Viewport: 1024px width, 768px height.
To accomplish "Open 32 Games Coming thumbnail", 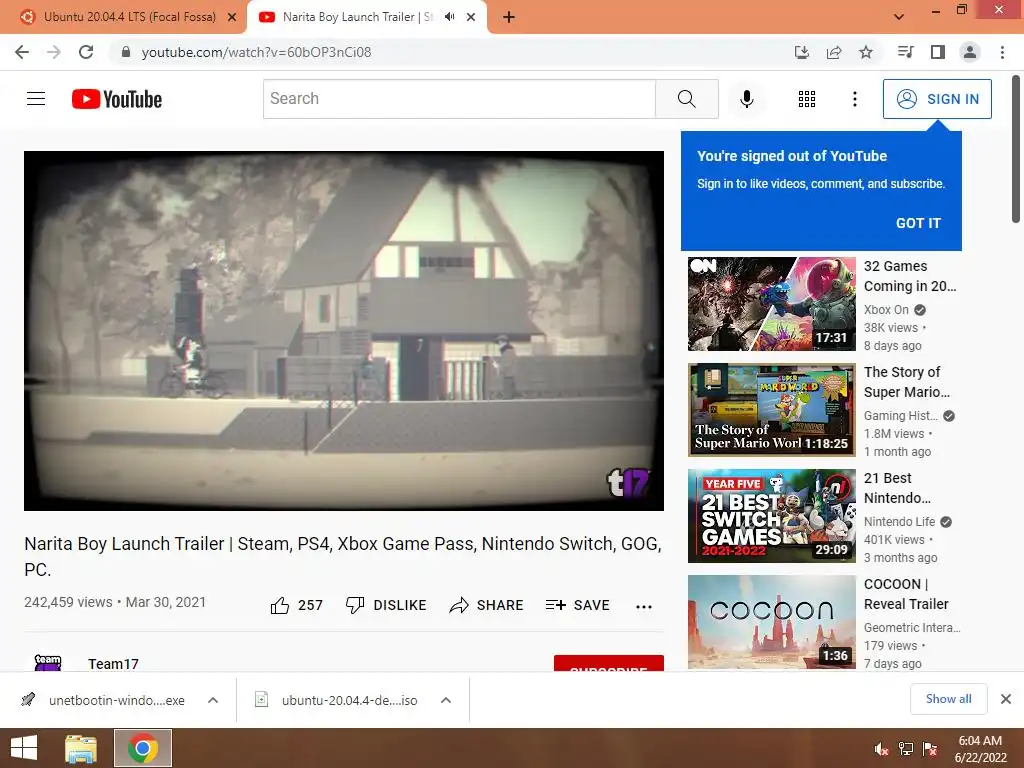I will click(771, 304).
